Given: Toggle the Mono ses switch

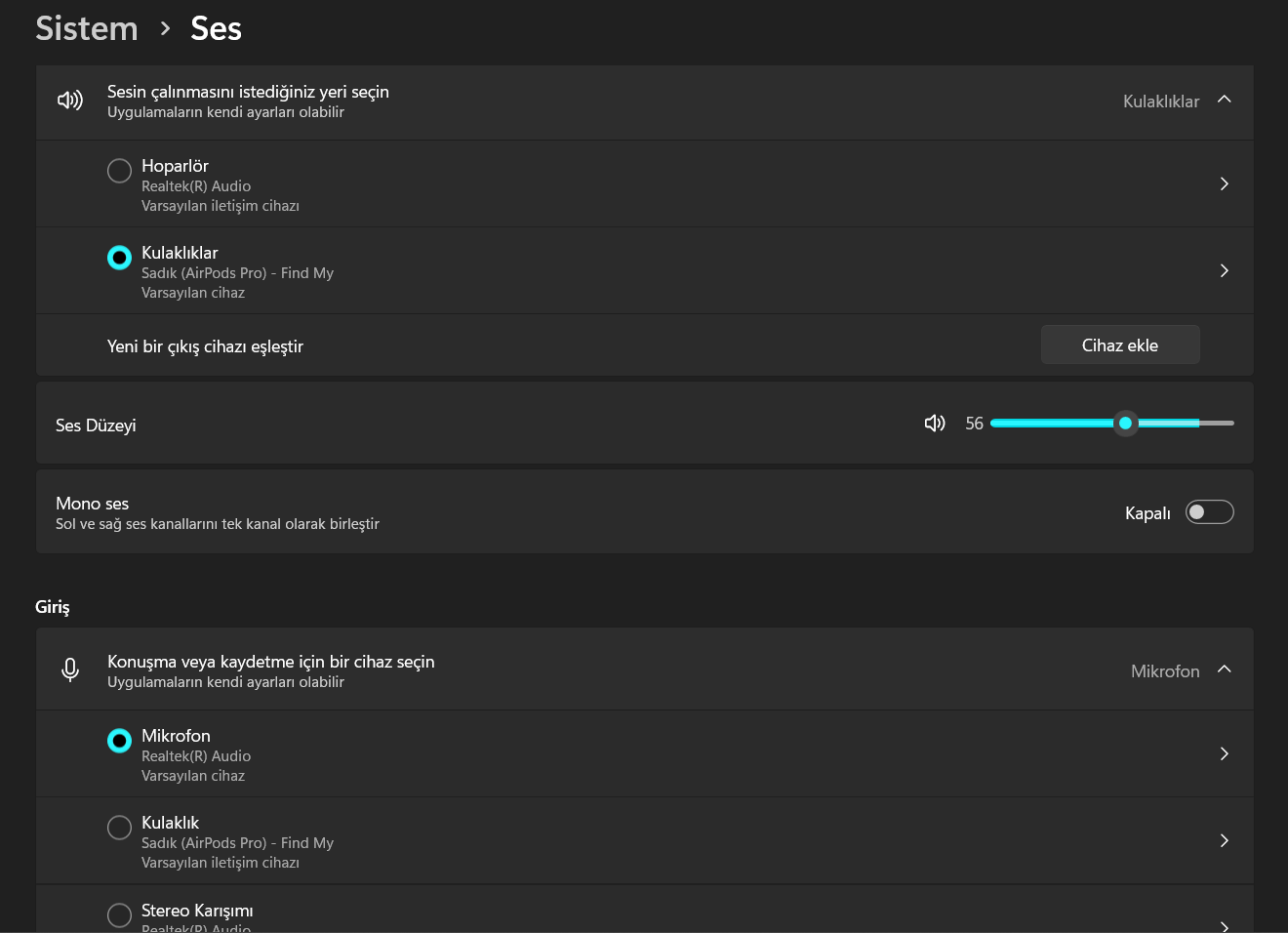Looking at the screenshot, I should click(x=1209, y=512).
